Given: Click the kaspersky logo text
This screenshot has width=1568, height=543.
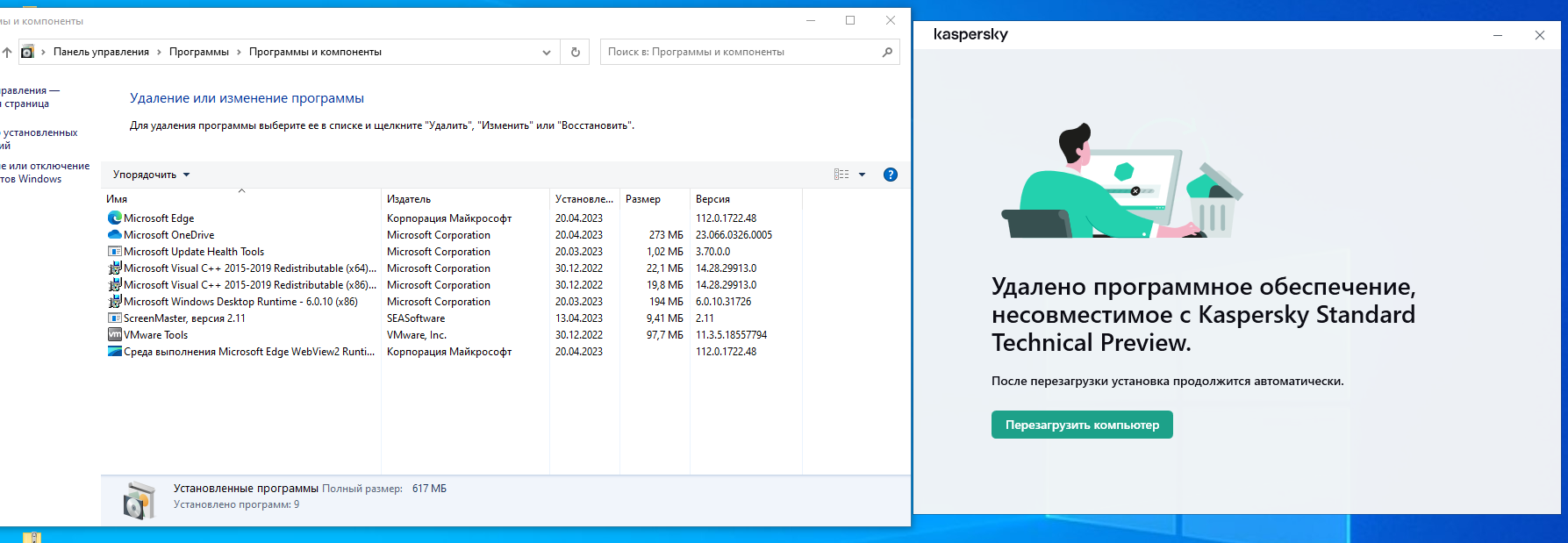Looking at the screenshot, I should tap(970, 35).
